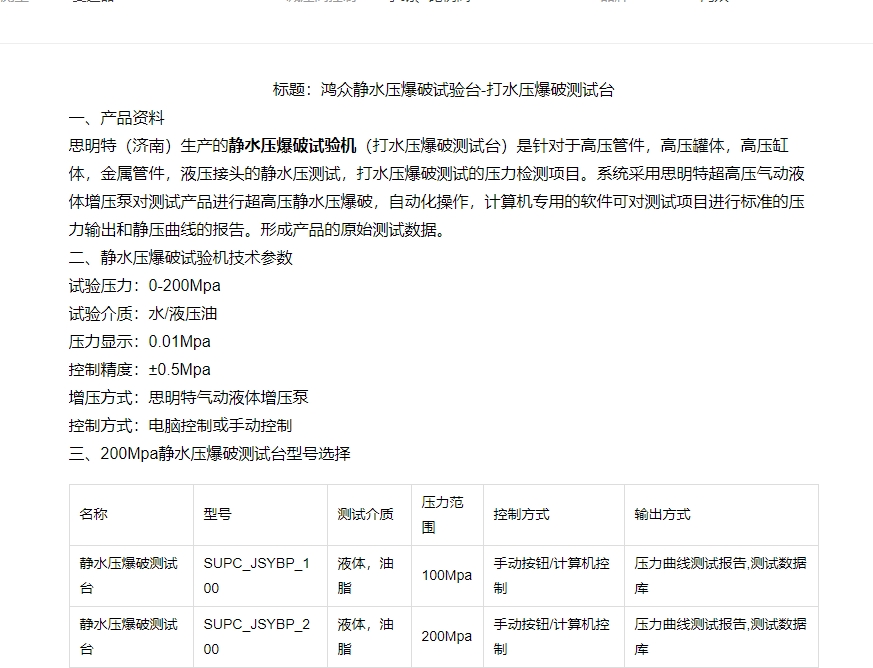
Task: Select the 输出方式 table header
Action: (x=722, y=515)
